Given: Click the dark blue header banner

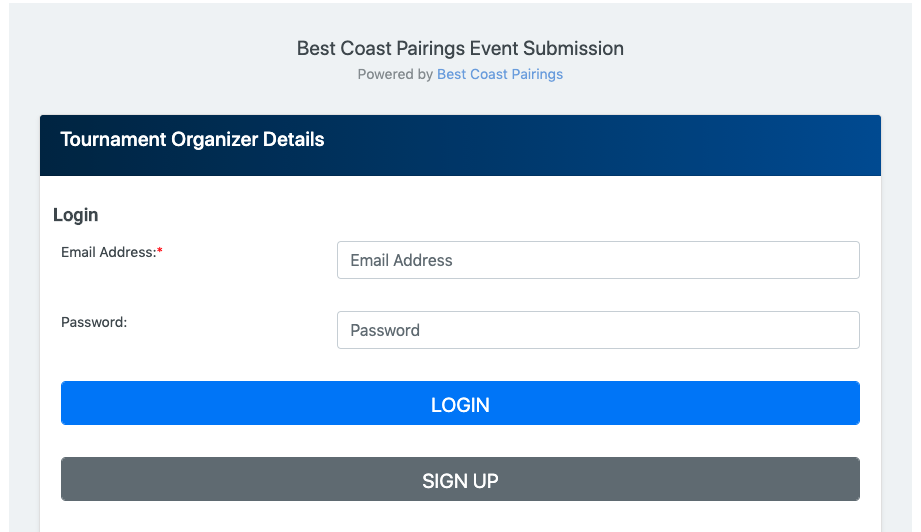Looking at the screenshot, I should click(460, 146).
